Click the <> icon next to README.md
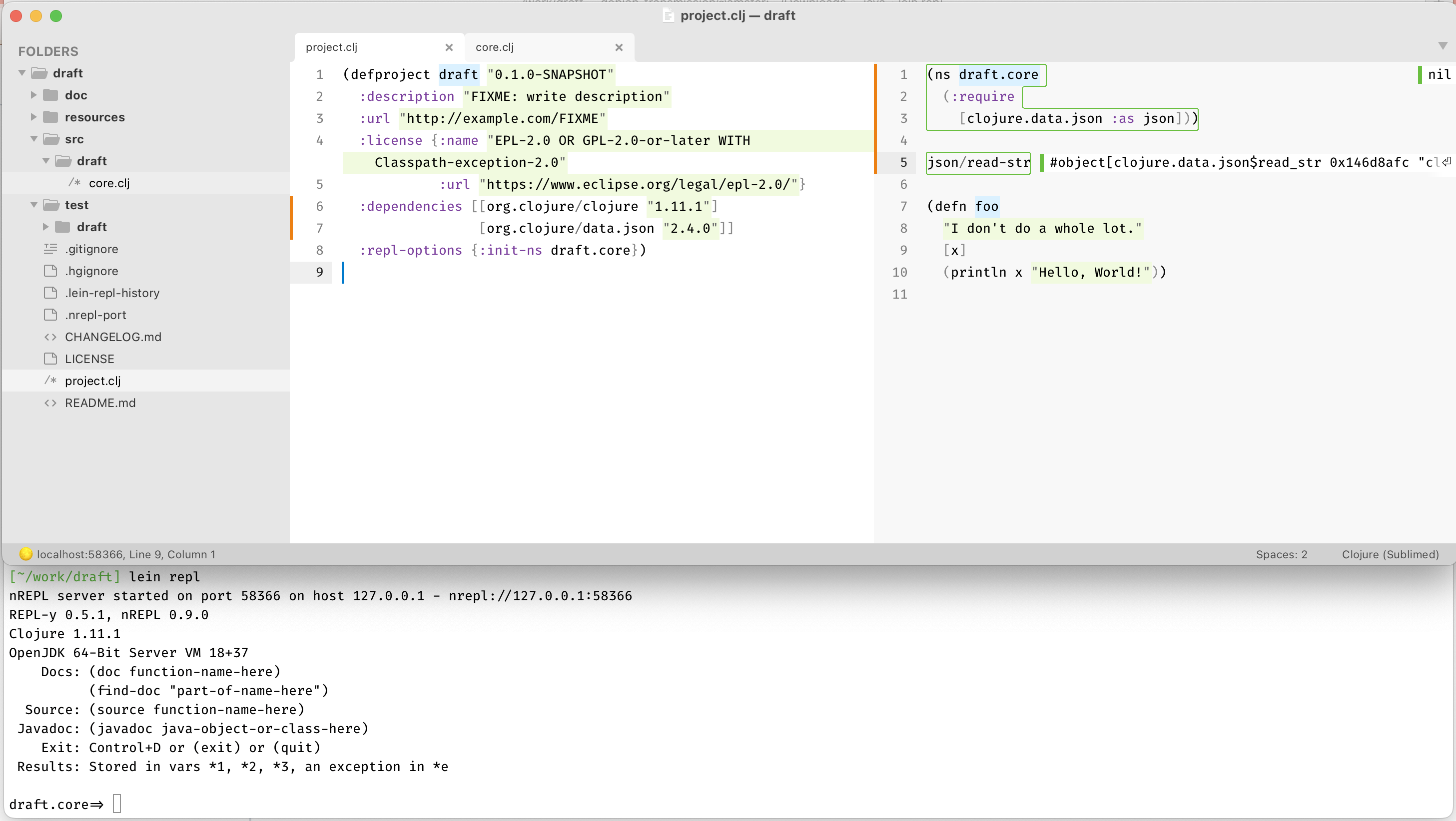This screenshot has height=821, width=1456. click(50, 403)
